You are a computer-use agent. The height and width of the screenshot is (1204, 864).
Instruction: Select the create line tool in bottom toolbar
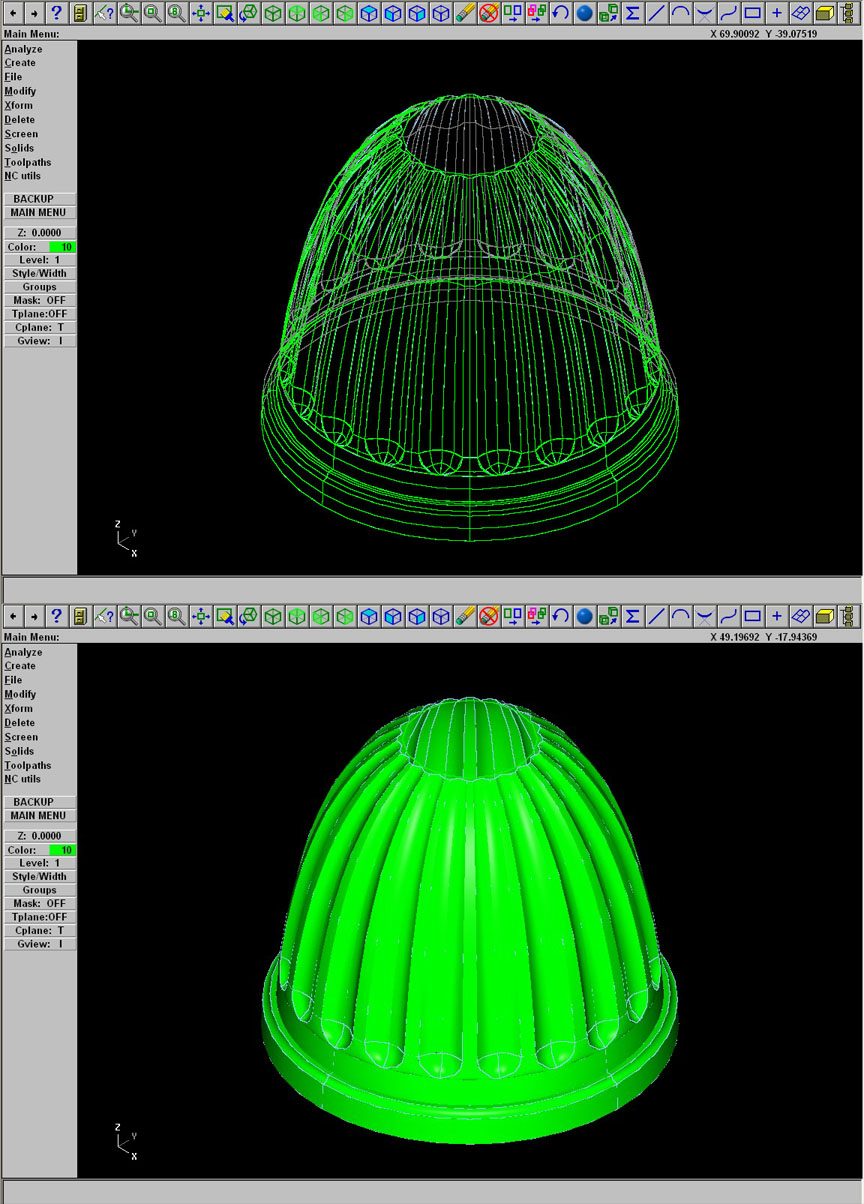coord(656,616)
